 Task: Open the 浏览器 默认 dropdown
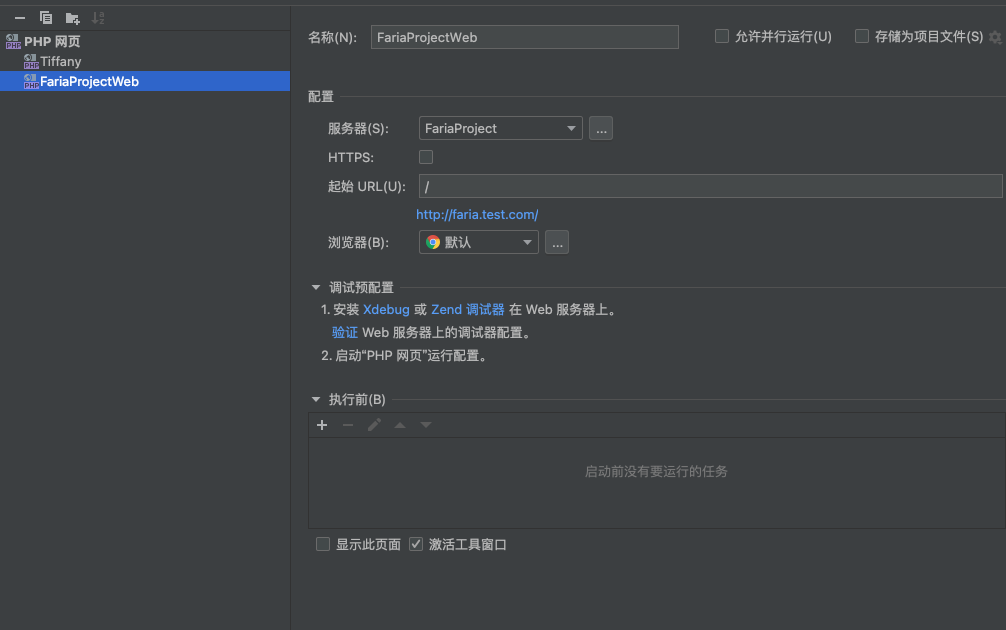(x=479, y=243)
